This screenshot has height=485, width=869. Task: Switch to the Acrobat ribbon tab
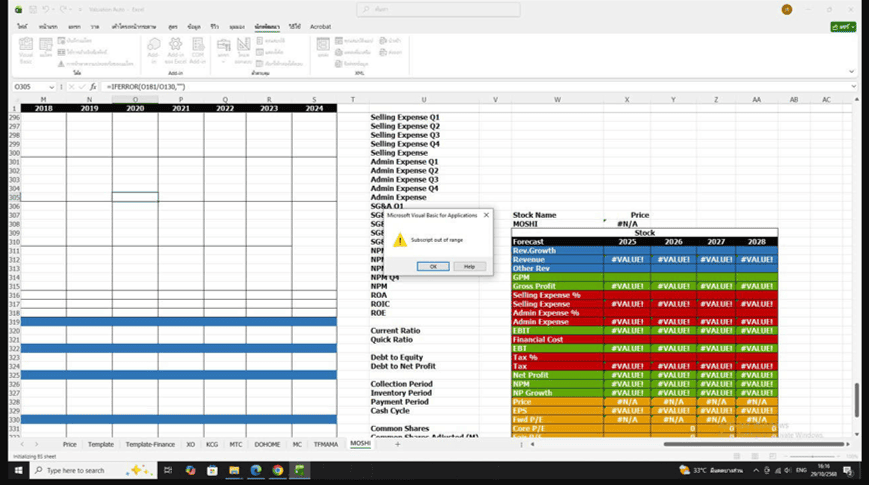pos(320,26)
